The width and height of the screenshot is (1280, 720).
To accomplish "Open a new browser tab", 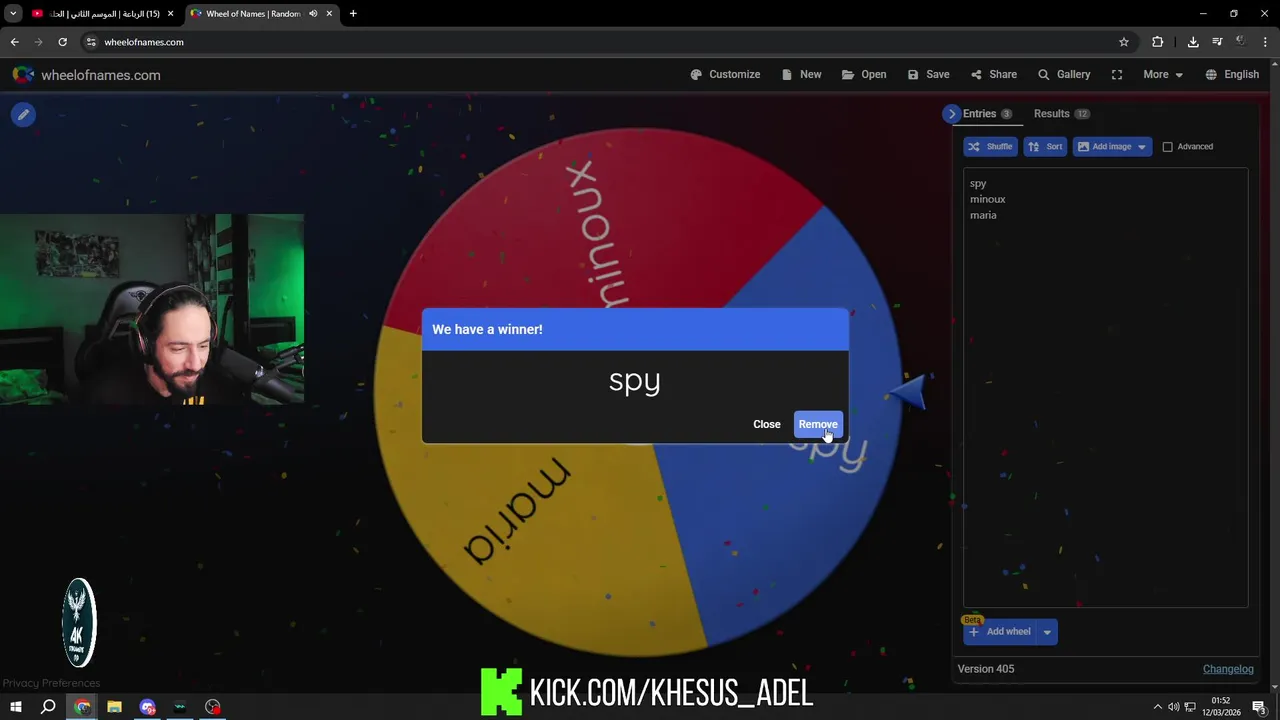I will tap(353, 14).
